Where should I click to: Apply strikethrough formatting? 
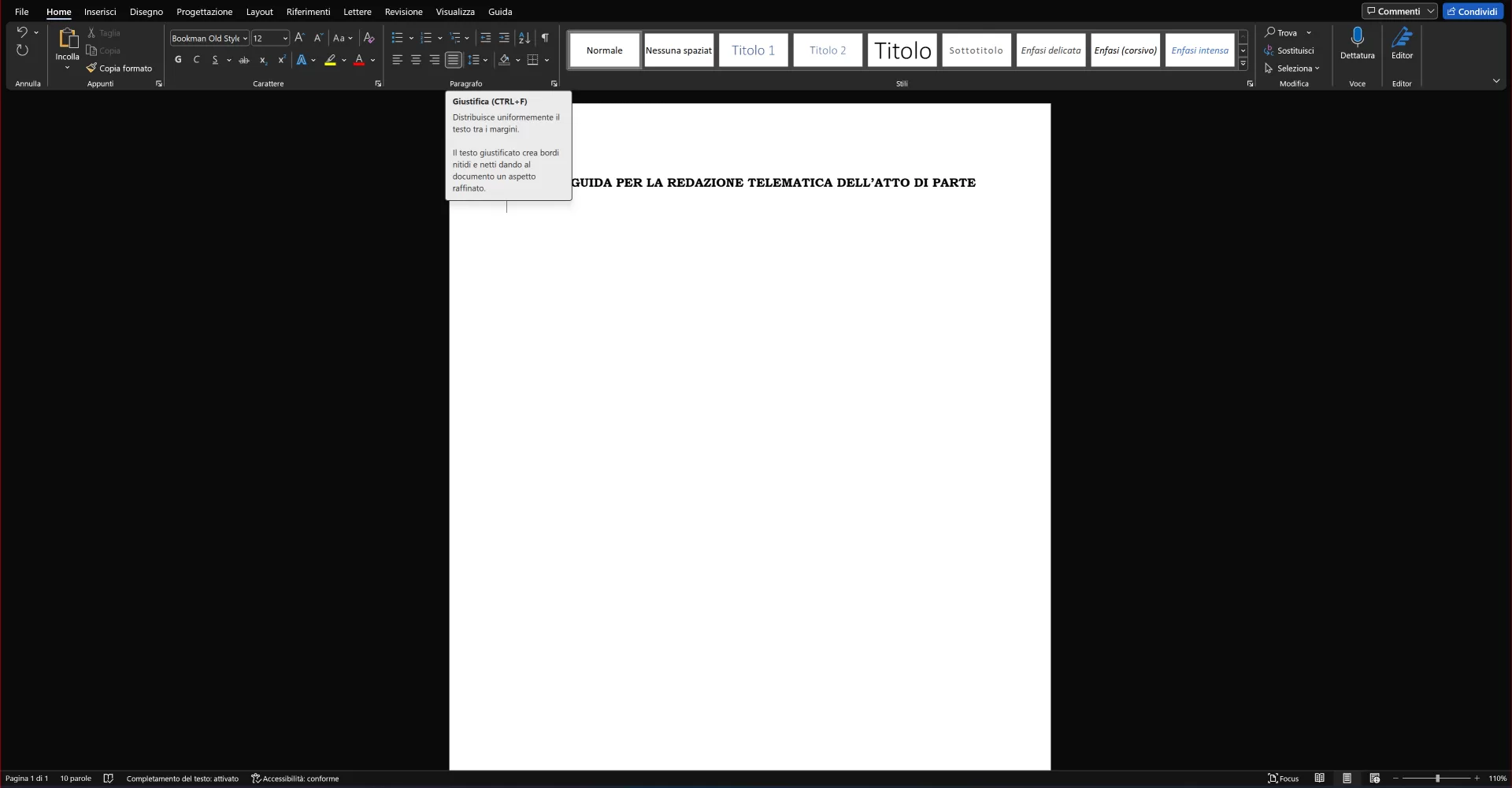click(244, 60)
